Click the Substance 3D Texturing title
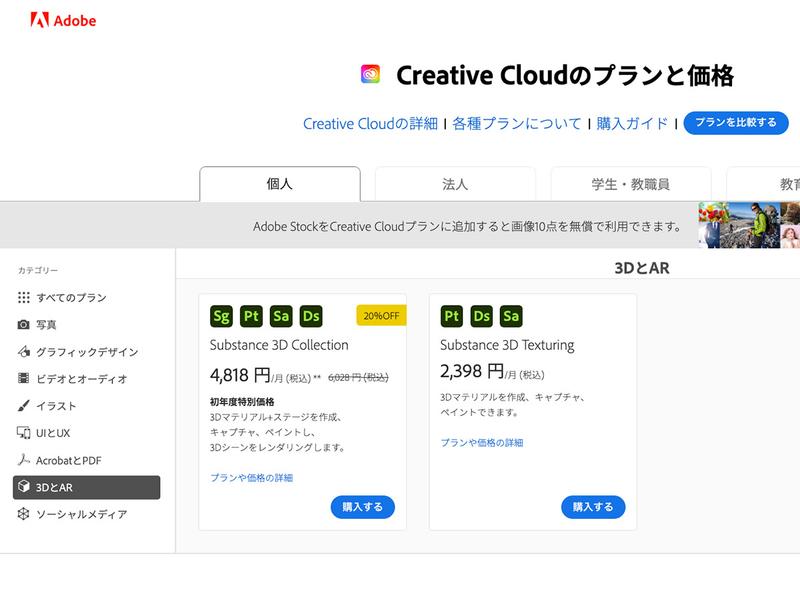800x601 pixels. [507, 345]
